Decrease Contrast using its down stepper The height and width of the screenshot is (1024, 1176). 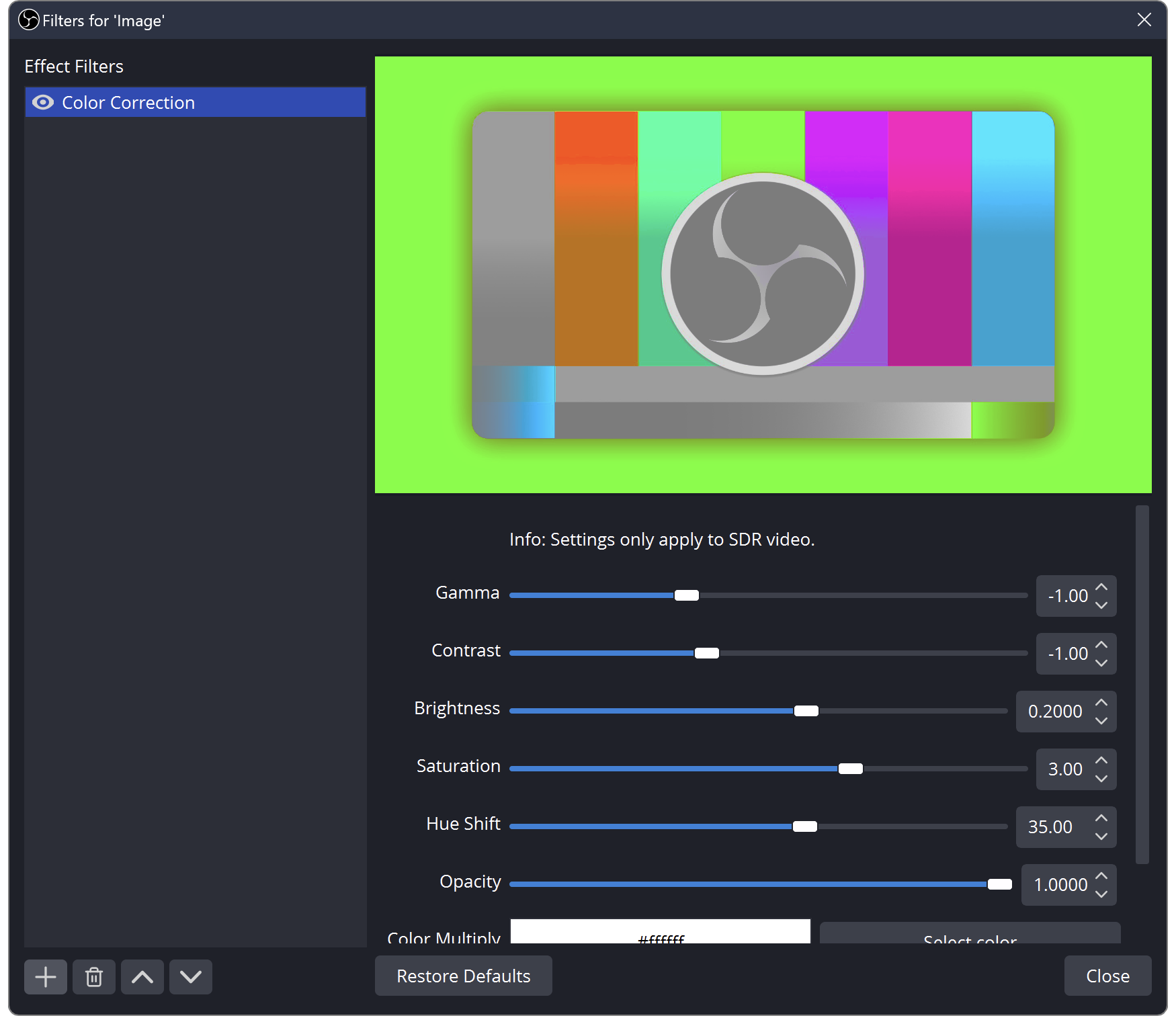point(1101,663)
